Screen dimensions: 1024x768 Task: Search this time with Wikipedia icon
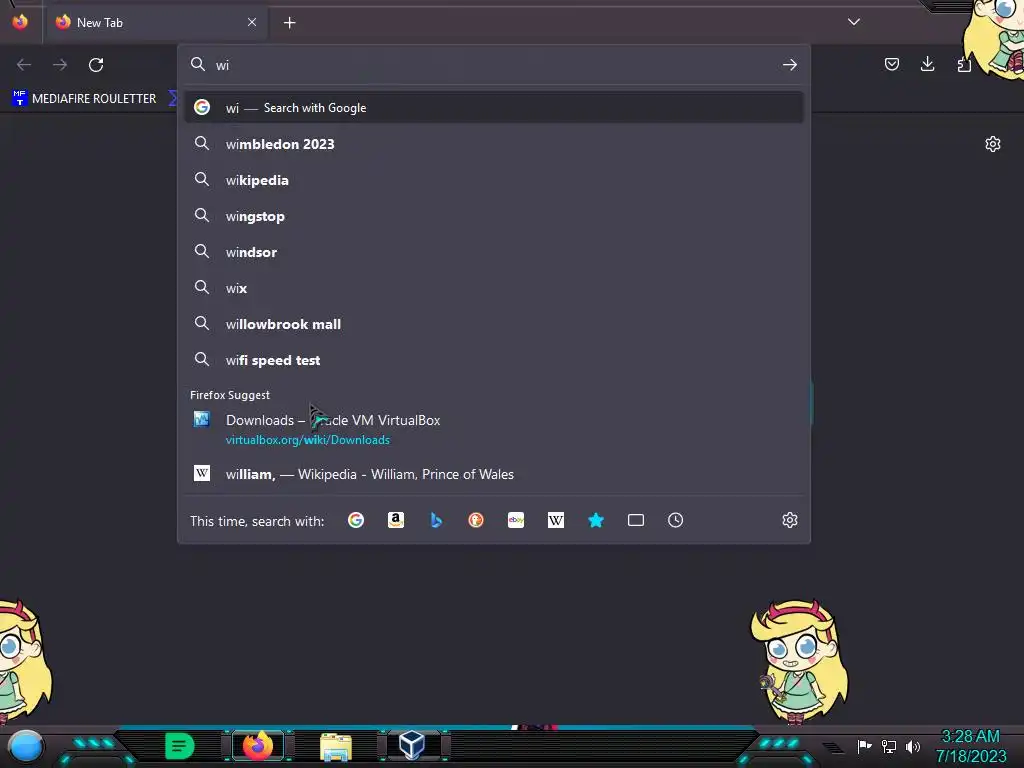pyautogui.click(x=556, y=520)
